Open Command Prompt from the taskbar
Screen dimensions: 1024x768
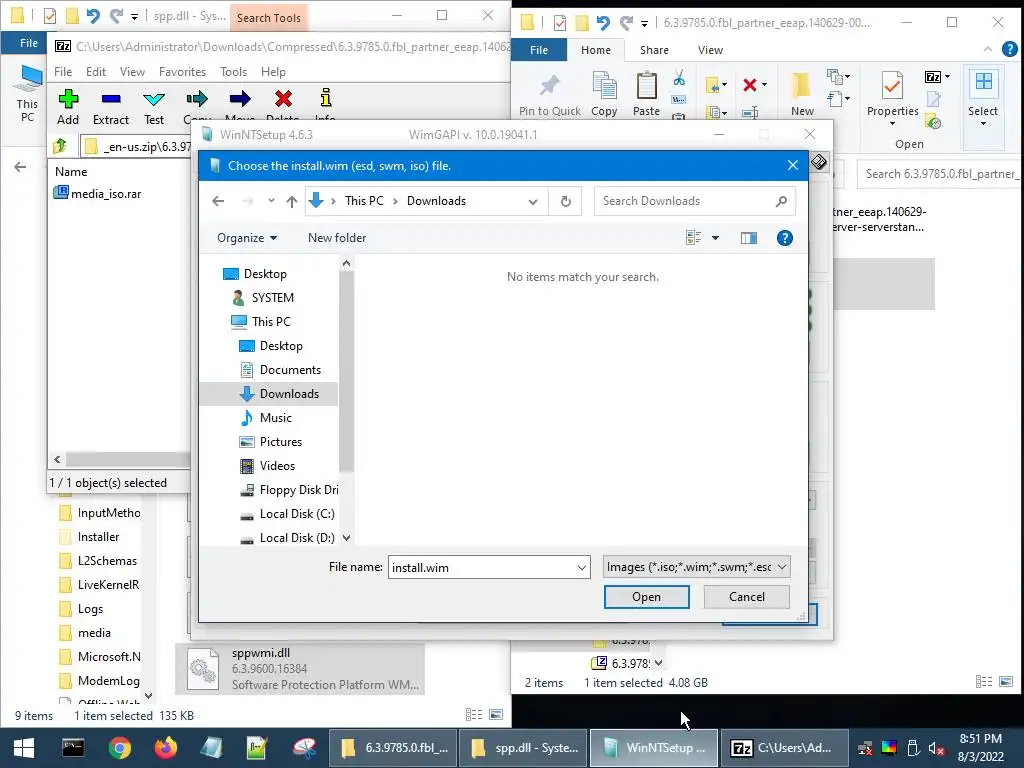point(73,748)
